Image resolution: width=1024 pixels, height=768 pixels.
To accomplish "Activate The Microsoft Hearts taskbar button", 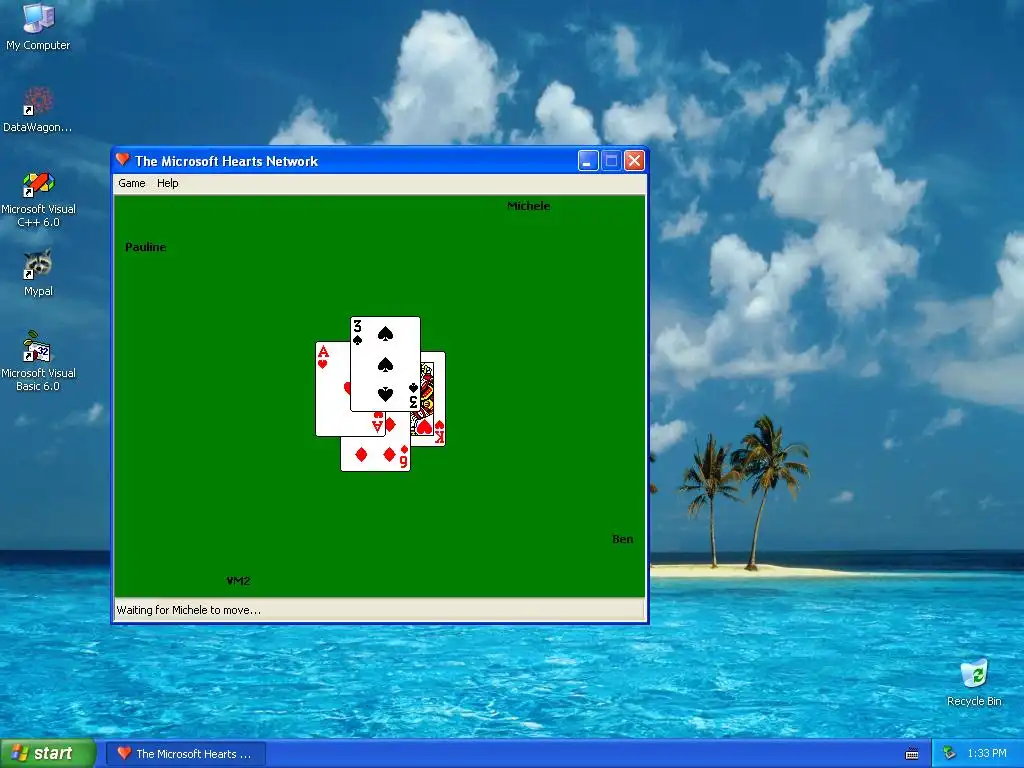I will tap(185, 754).
